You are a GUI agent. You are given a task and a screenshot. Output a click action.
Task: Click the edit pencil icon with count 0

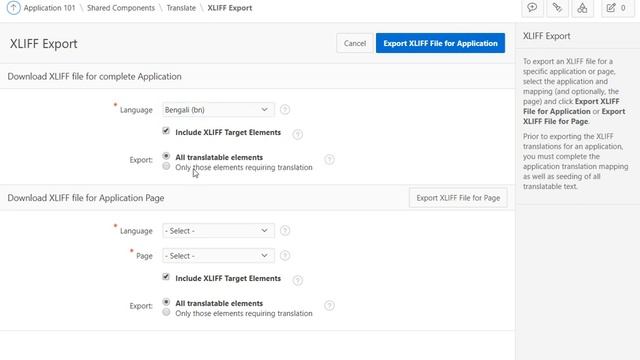(618, 8)
